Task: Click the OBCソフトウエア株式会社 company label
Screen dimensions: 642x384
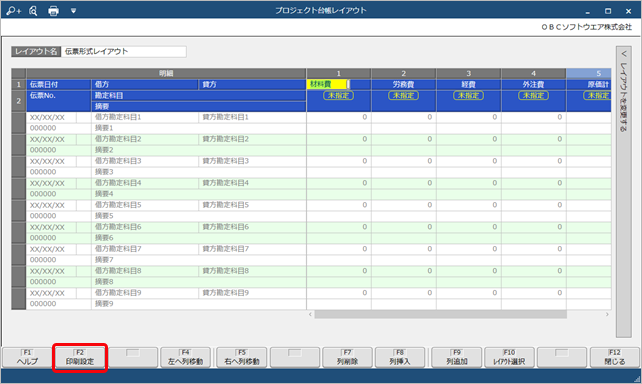Action: tap(586, 27)
